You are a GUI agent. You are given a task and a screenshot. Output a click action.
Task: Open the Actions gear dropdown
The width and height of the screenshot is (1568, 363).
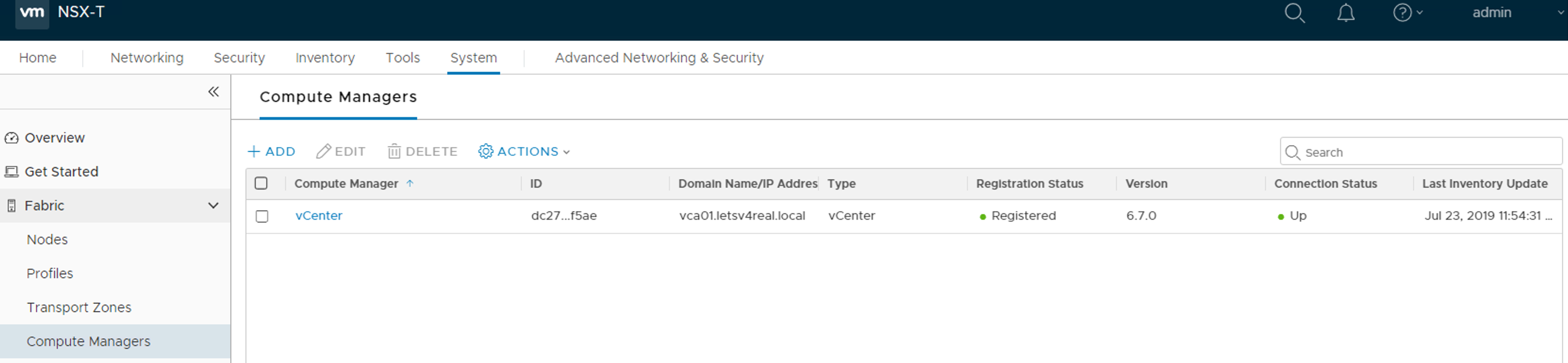pos(524,151)
